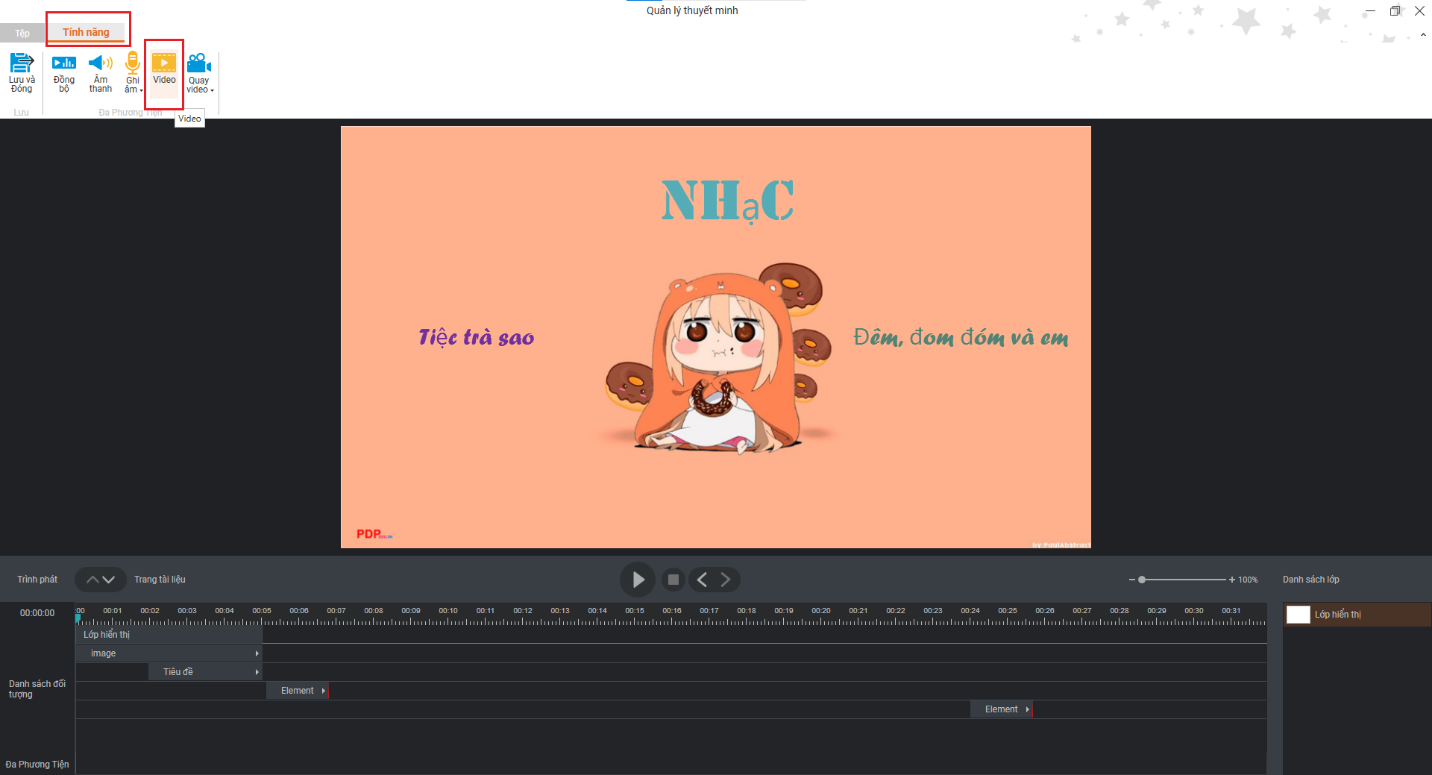This screenshot has height=775, width=1432.
Task: Go to the previous step arrow
Action: [x=702, y=580]
